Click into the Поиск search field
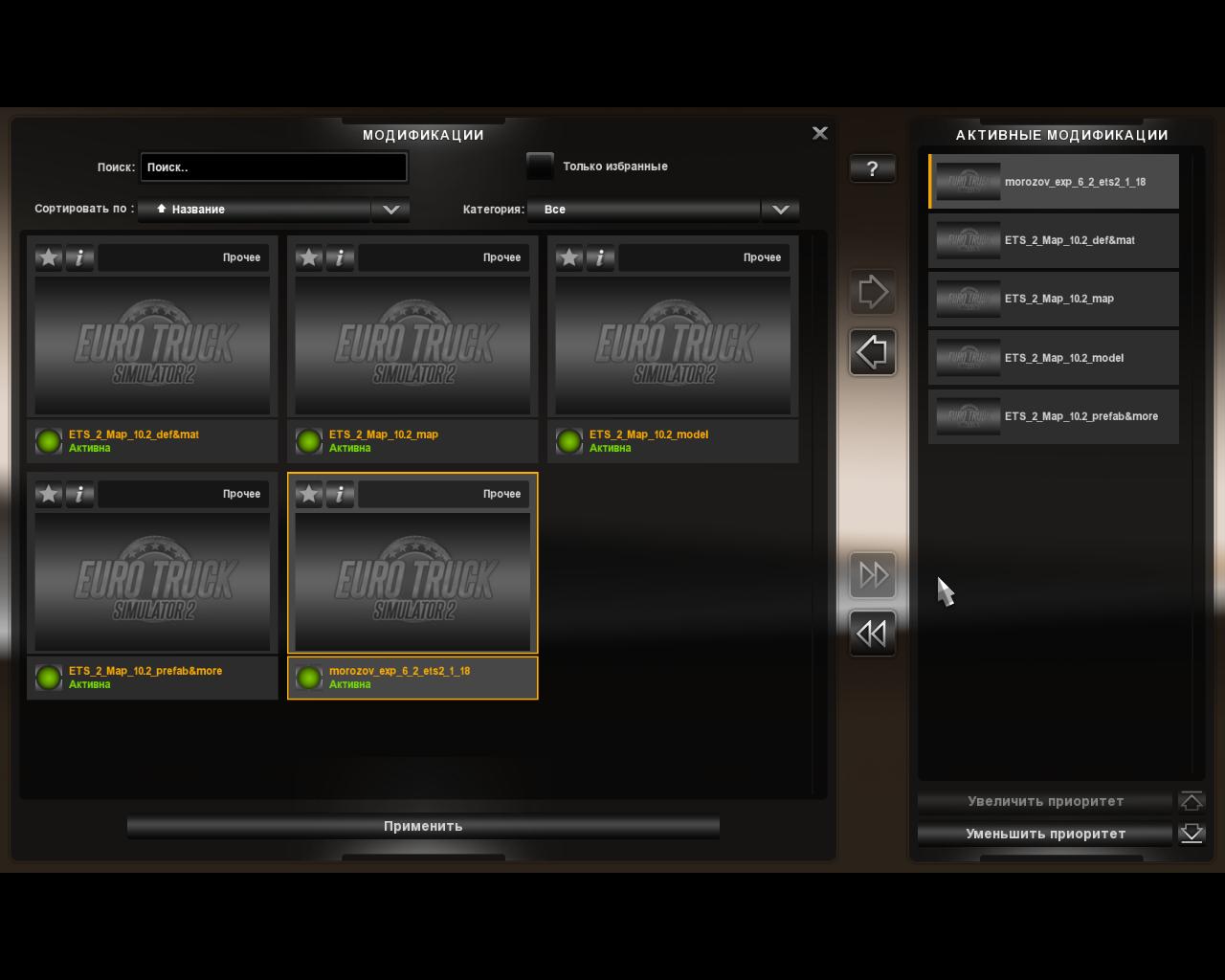The image size is (1225, 980). click(x=274, y=167)
